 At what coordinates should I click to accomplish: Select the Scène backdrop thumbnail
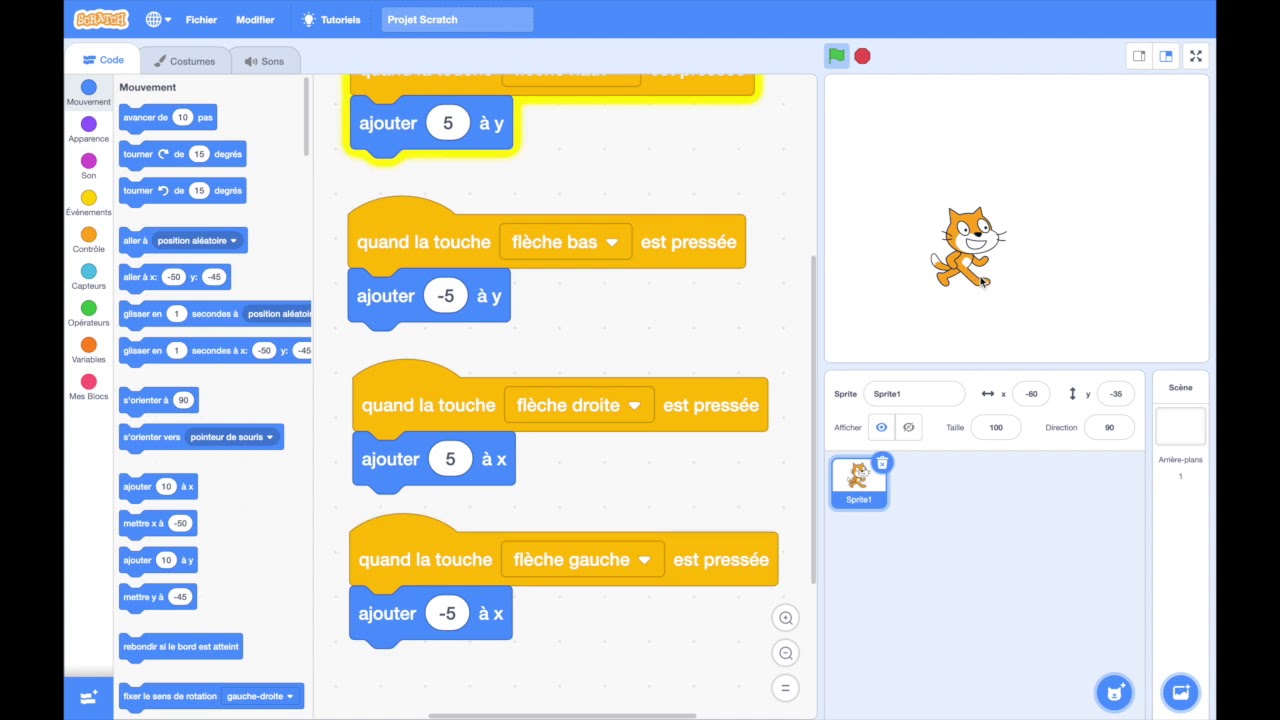coord(1180,427)
